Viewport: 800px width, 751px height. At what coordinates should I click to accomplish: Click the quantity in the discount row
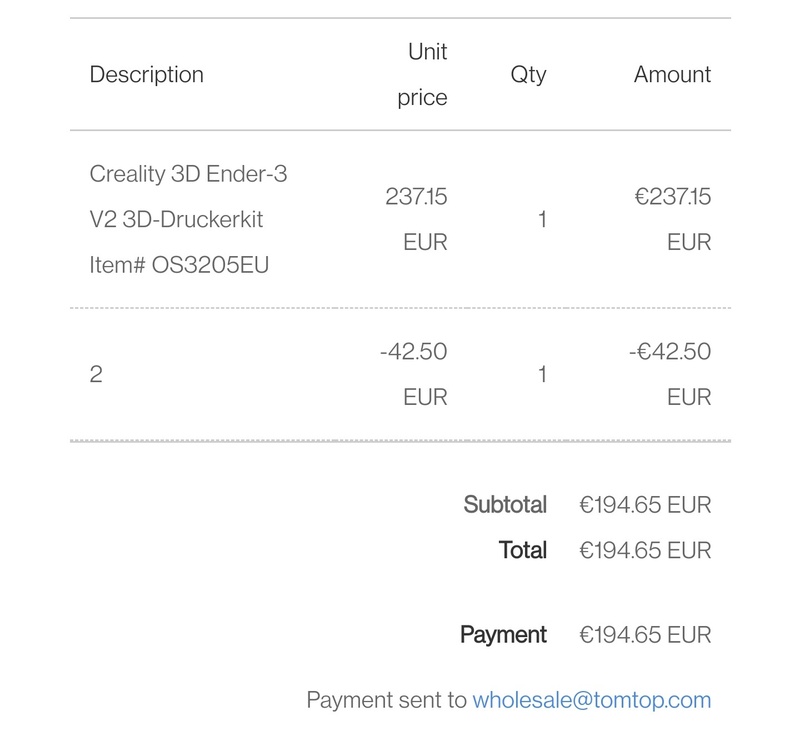pos(542,375)
